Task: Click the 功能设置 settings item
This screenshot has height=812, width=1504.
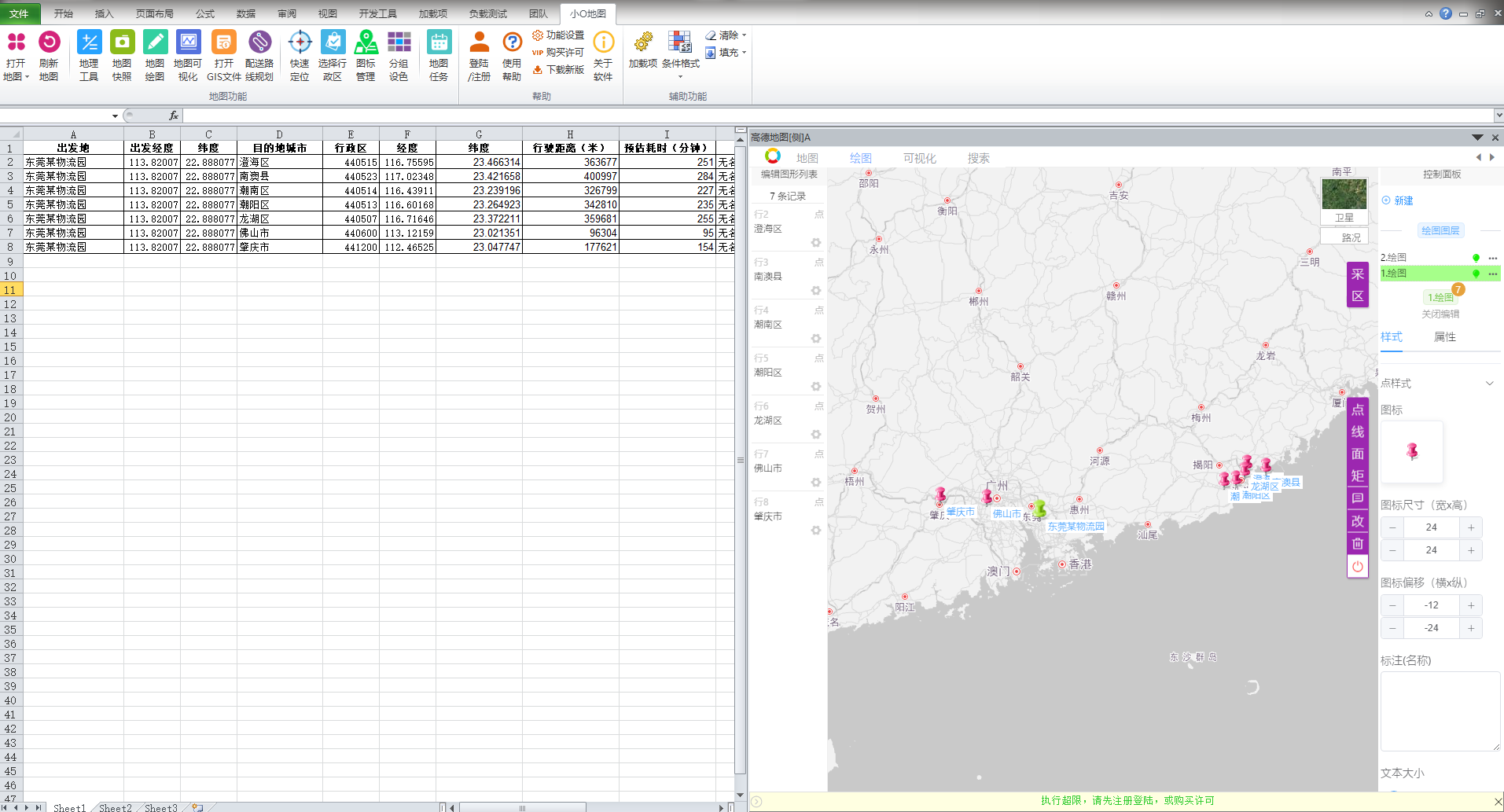Action: pyautogui.click(x=558, y=35)
